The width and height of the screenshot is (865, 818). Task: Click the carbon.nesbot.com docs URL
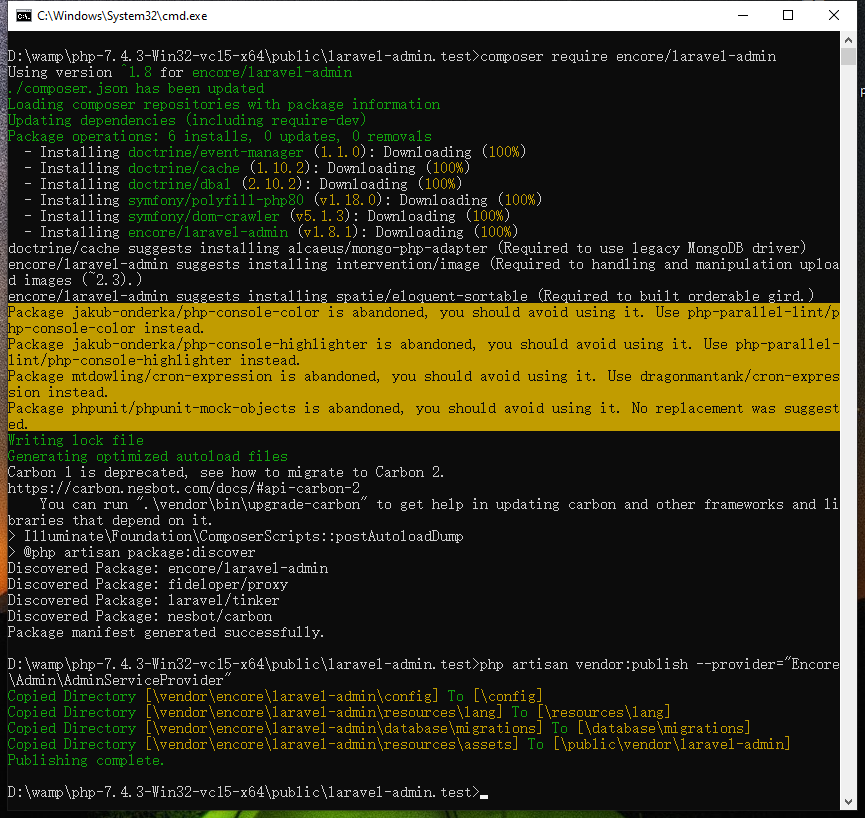click(x=184, y=488)
